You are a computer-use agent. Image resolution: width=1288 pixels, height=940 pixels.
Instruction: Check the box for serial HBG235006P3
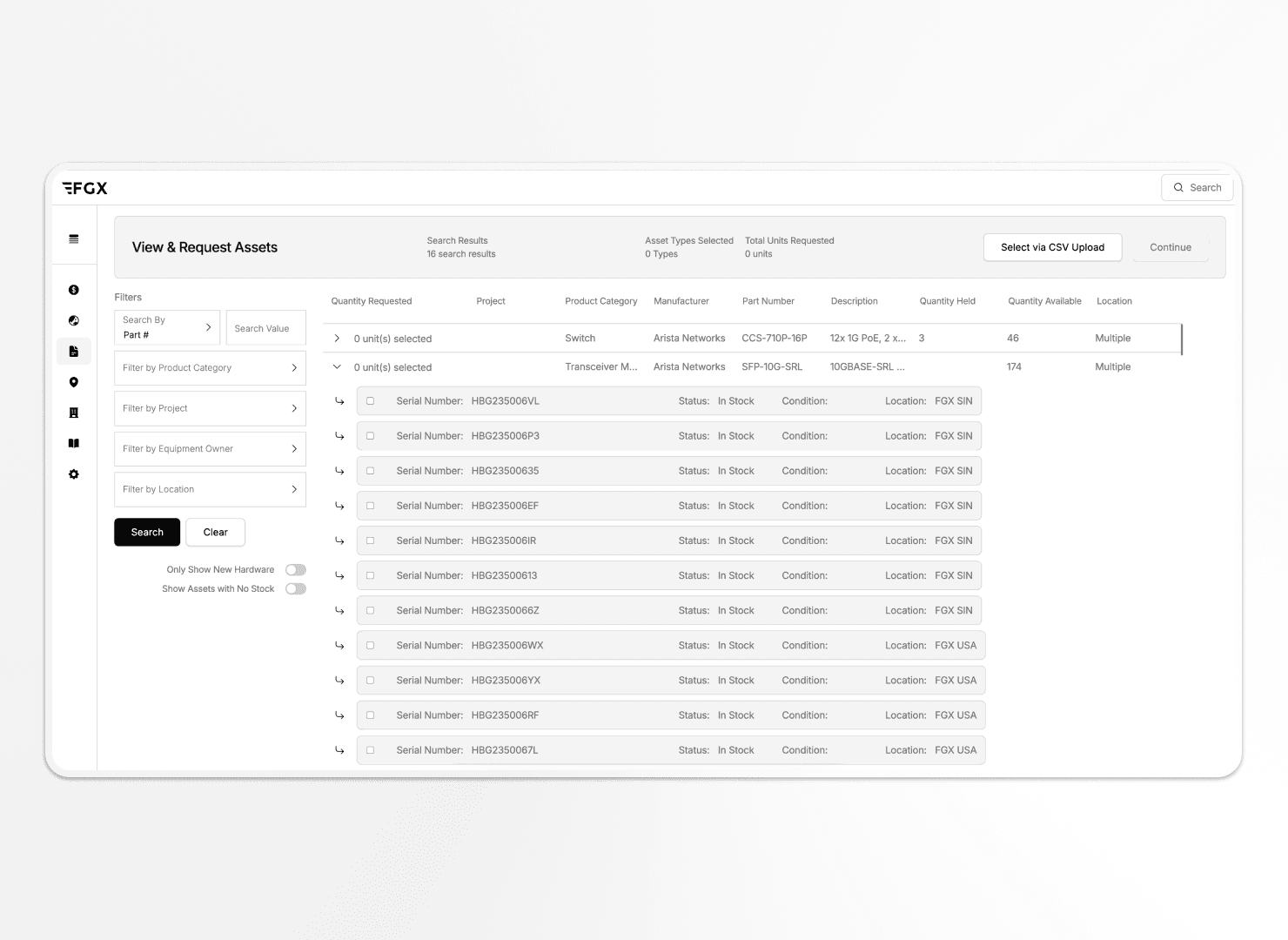point(370,436)
